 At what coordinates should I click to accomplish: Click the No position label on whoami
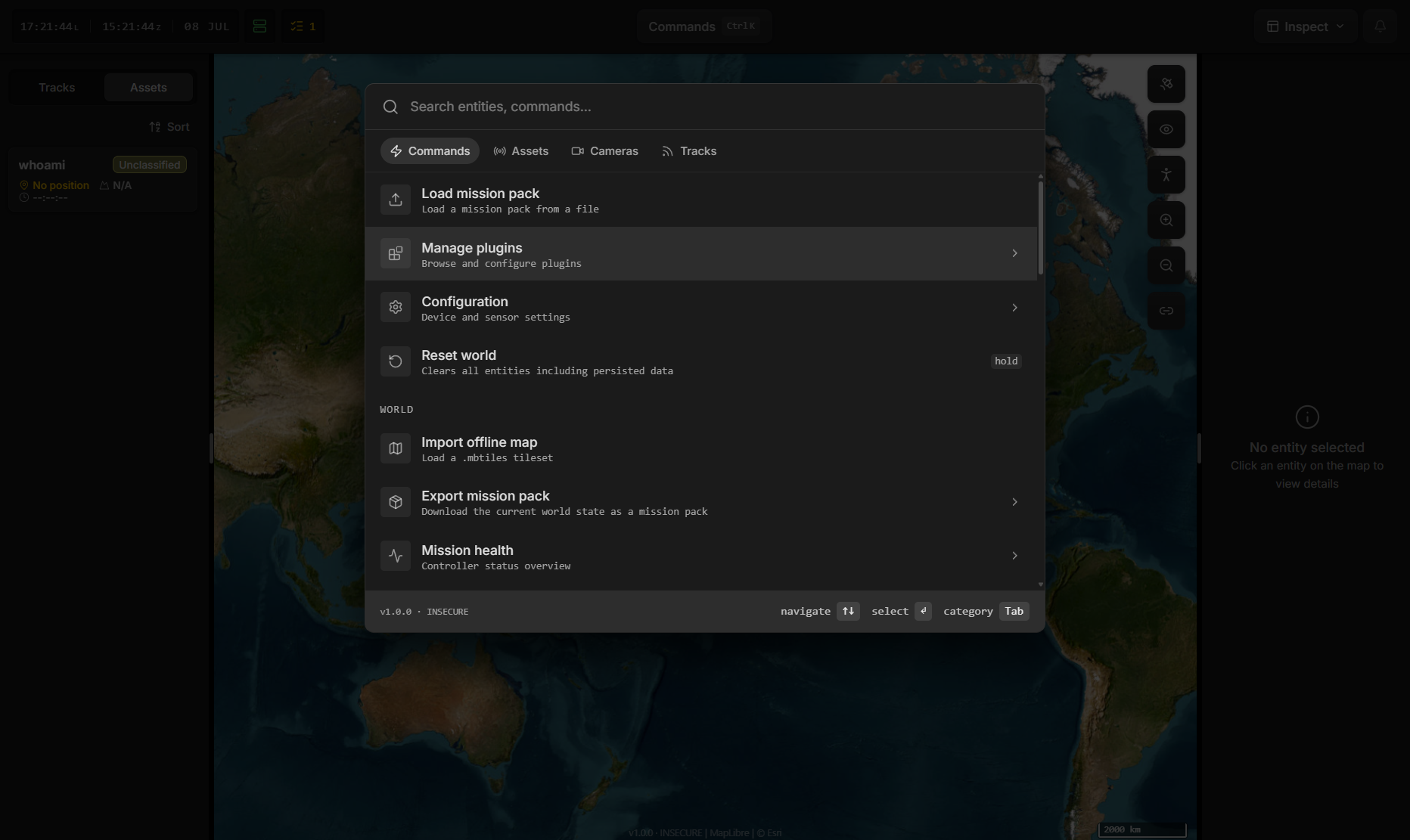54,185
